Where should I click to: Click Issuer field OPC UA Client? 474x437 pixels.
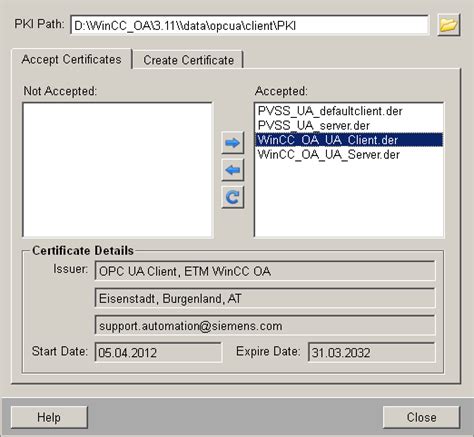265,271
